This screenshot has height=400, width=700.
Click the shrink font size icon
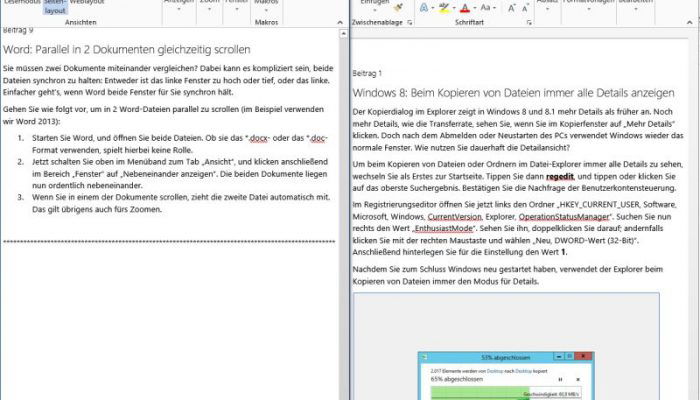click(x=525, y=8)
